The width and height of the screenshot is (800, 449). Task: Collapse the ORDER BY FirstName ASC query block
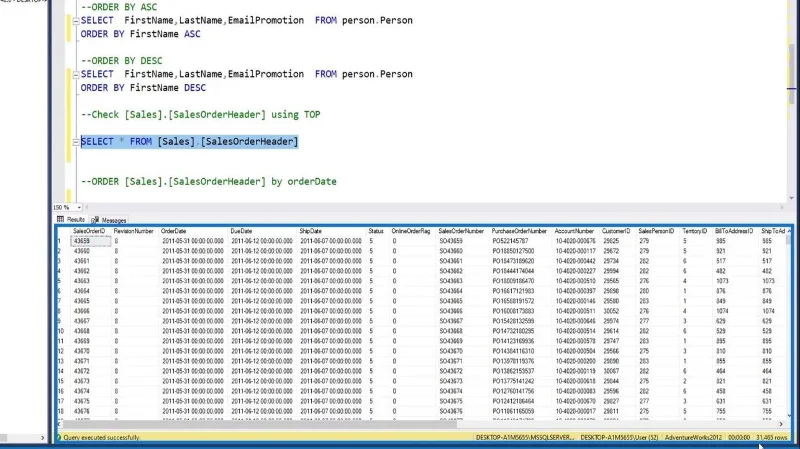(x=76, y=21)
